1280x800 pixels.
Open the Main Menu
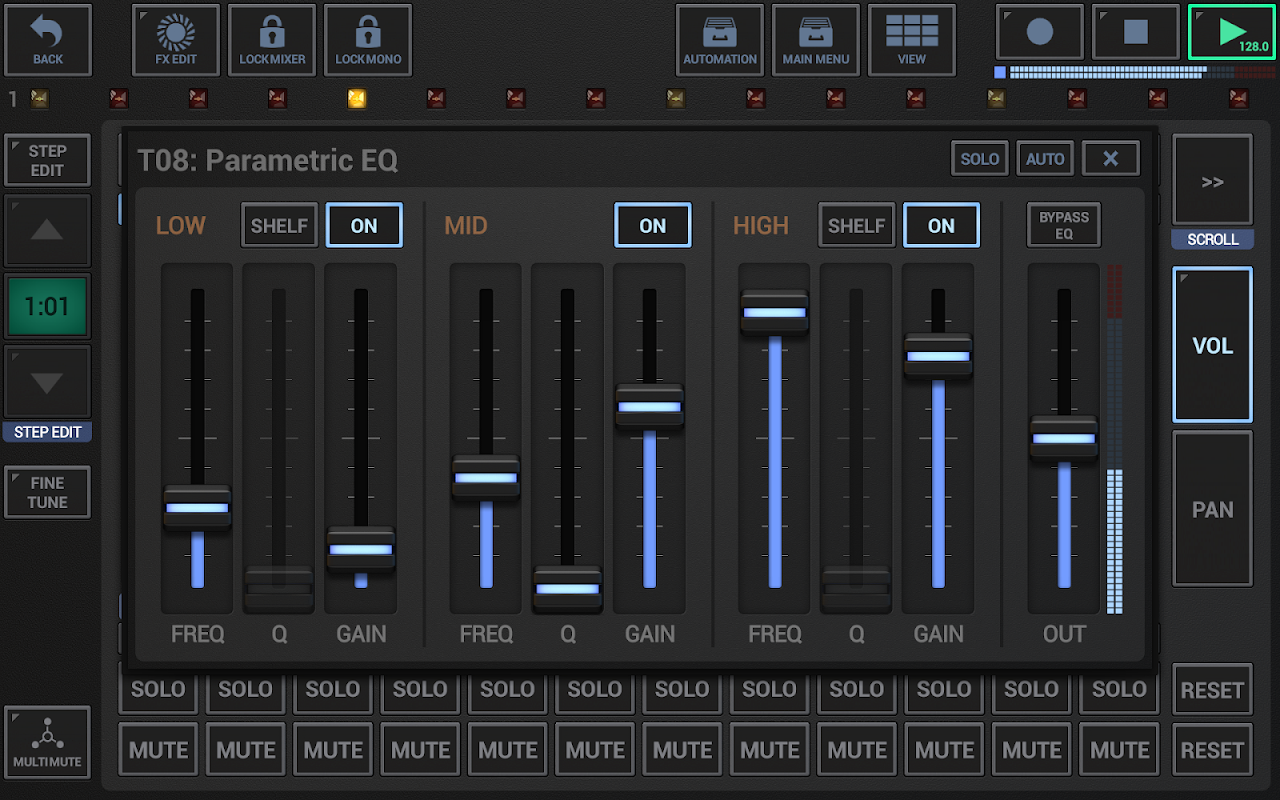(816, 40)
